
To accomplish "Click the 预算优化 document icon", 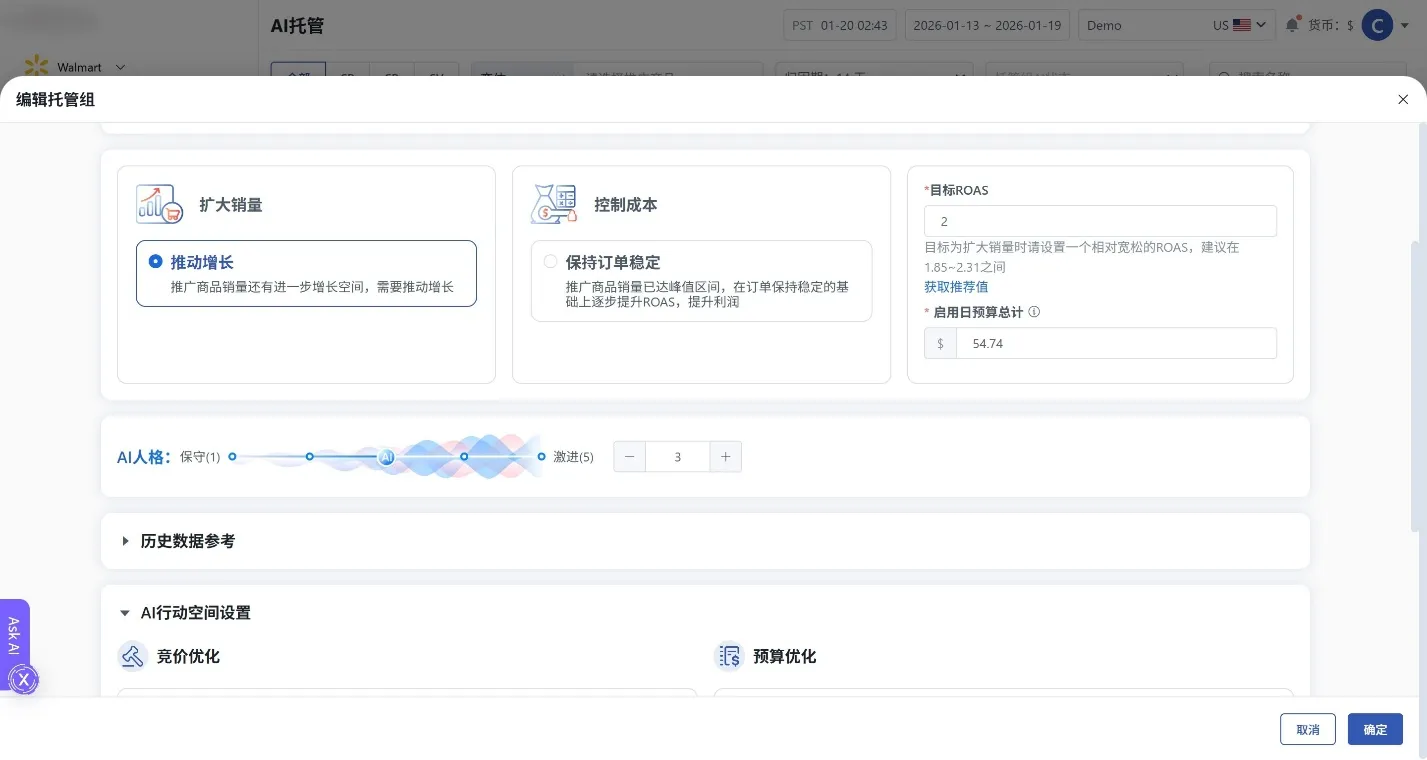I will pyautogui.click(x=729, y=656).
